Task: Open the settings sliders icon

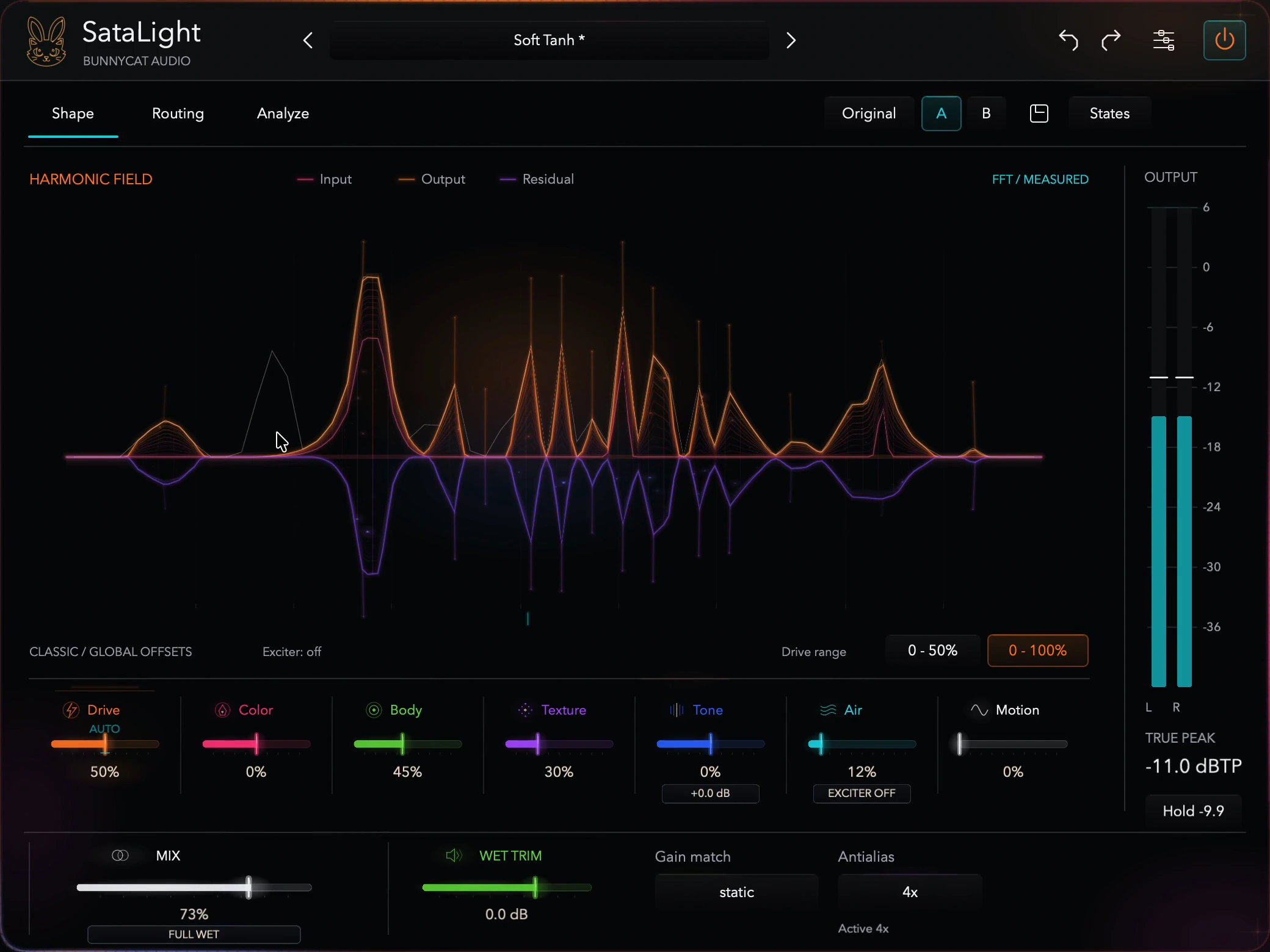Action: point(1164,40)
